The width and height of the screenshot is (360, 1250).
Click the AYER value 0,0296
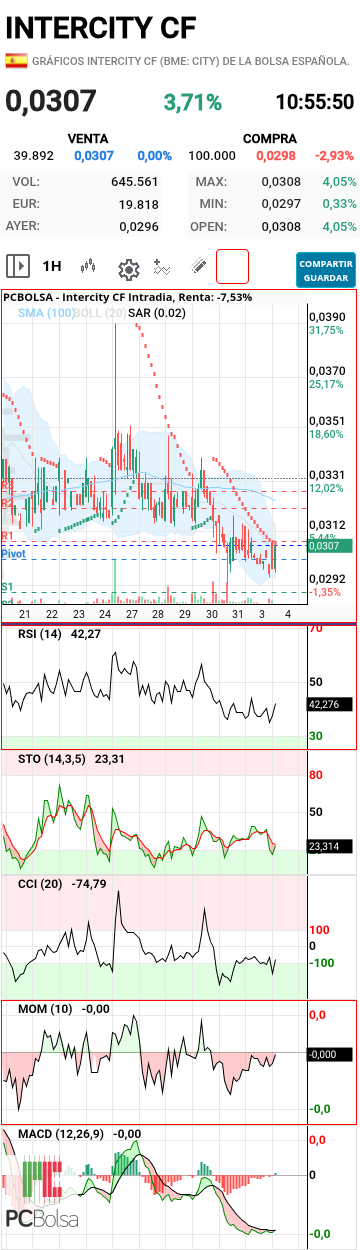pyautogui.click(x=139, y=226)
